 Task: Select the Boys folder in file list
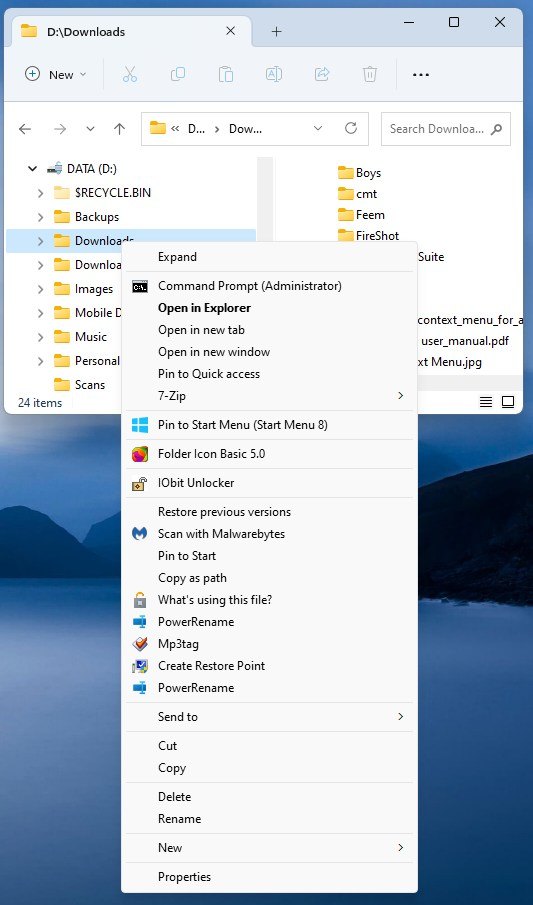tap(359, 173)
